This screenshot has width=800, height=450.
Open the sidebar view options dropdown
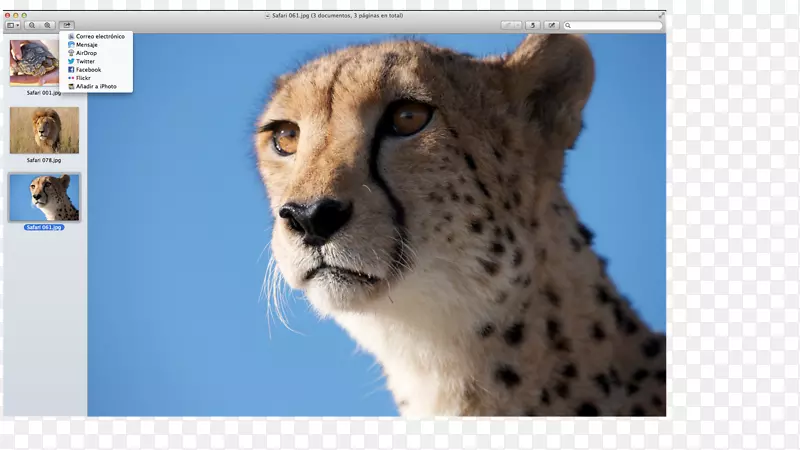[12, 25]
